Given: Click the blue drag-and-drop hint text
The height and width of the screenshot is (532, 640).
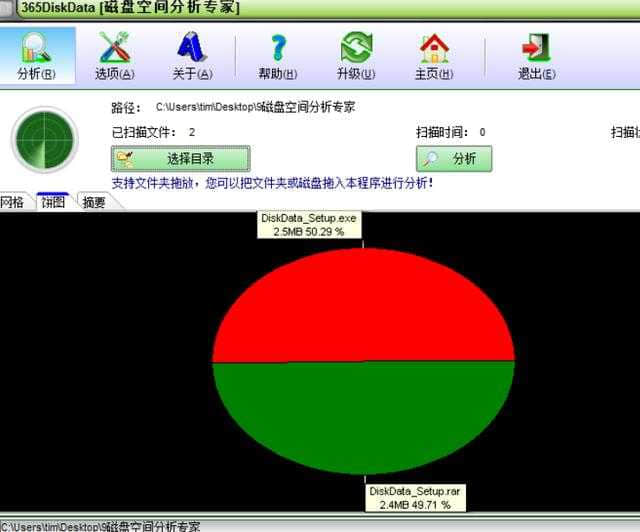Looking at the screenshot, I should click(271, 184).
